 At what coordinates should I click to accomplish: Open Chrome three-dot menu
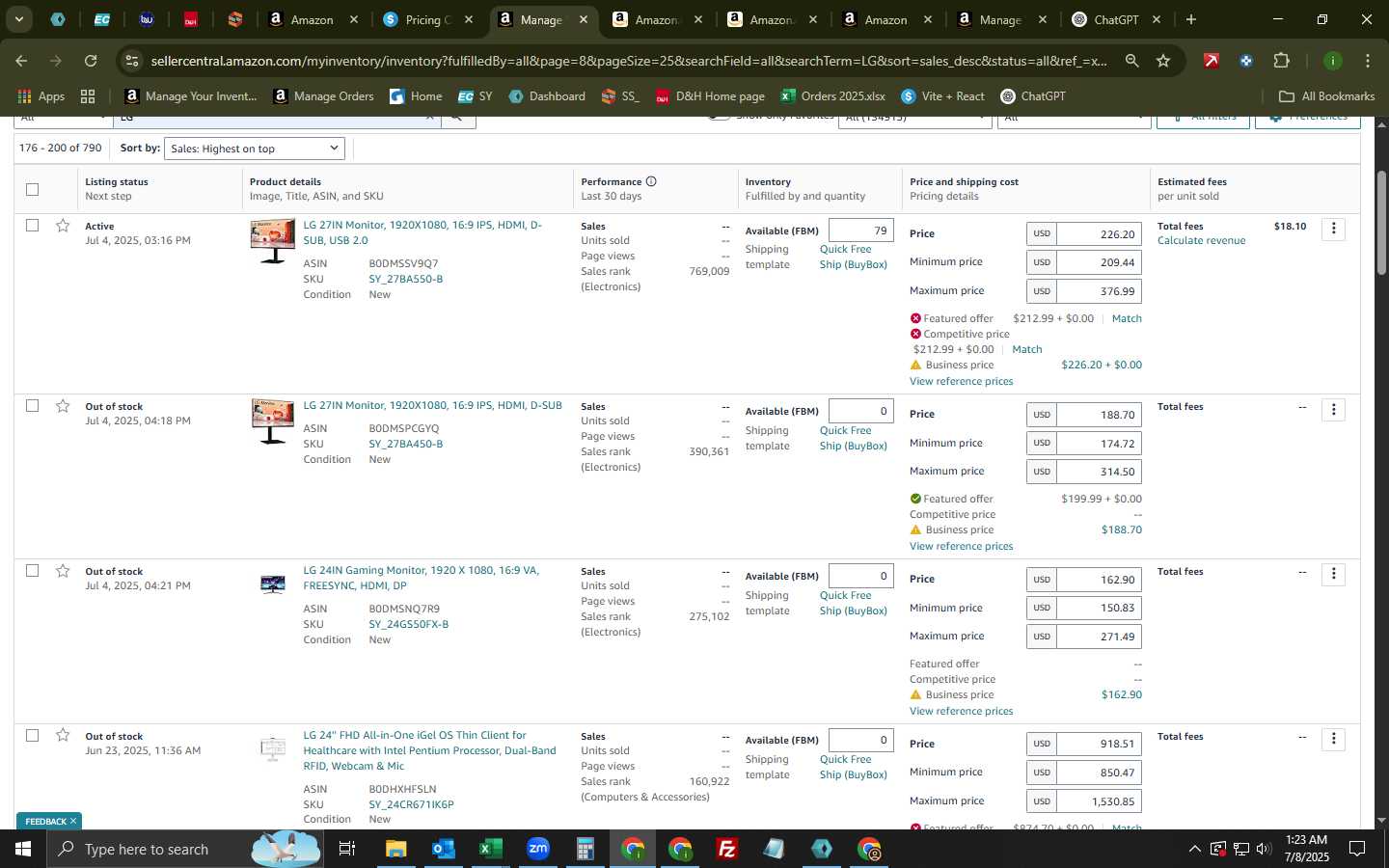click(x=1367, y=61)
